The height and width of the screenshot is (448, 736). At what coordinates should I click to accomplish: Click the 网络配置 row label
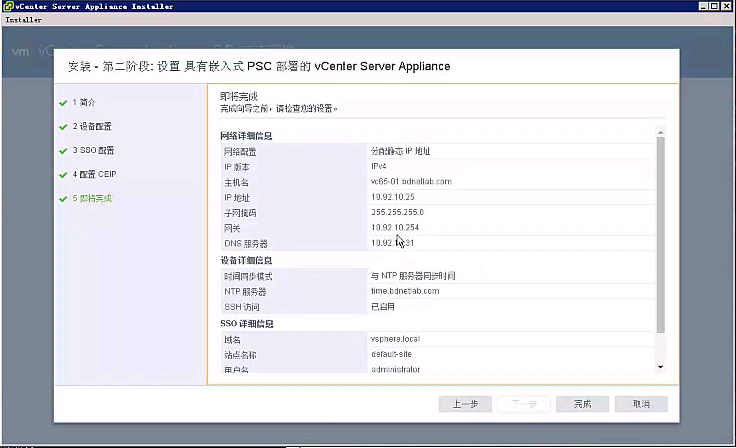pyautogui.click(x=240, y=152)
